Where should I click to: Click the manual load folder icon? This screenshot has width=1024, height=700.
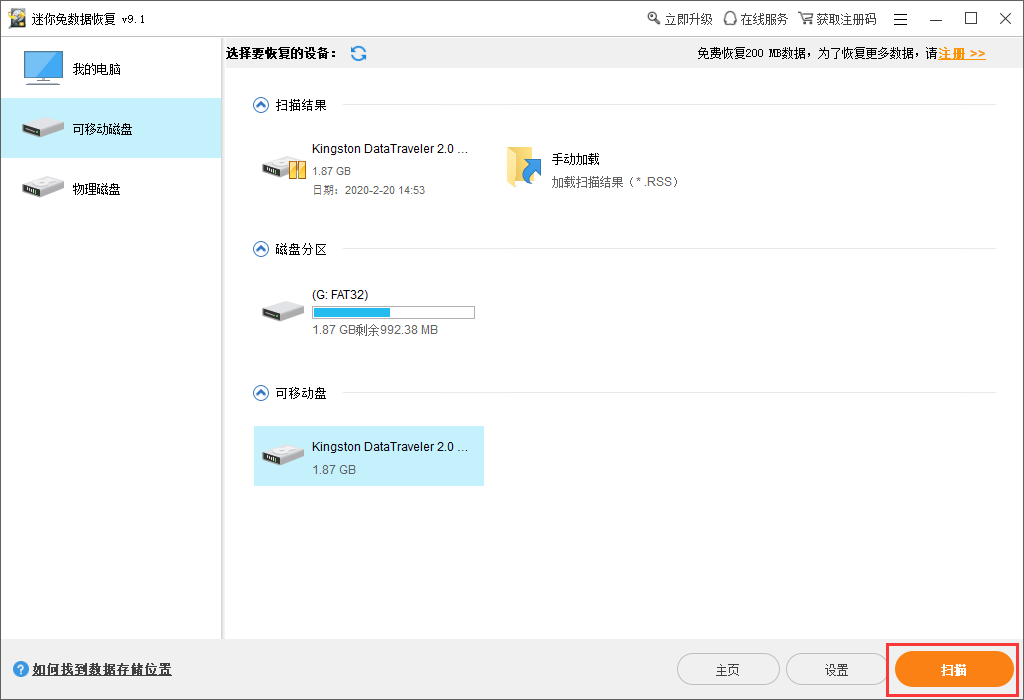point(524,167)
